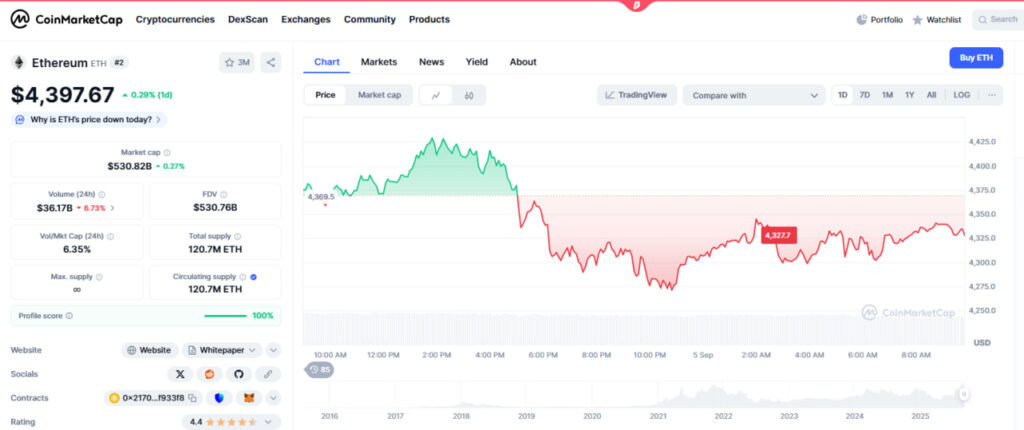Select the Price chart mode
Image resolution: width=1024 pixels, height=430 pixels.
point(325,95)
